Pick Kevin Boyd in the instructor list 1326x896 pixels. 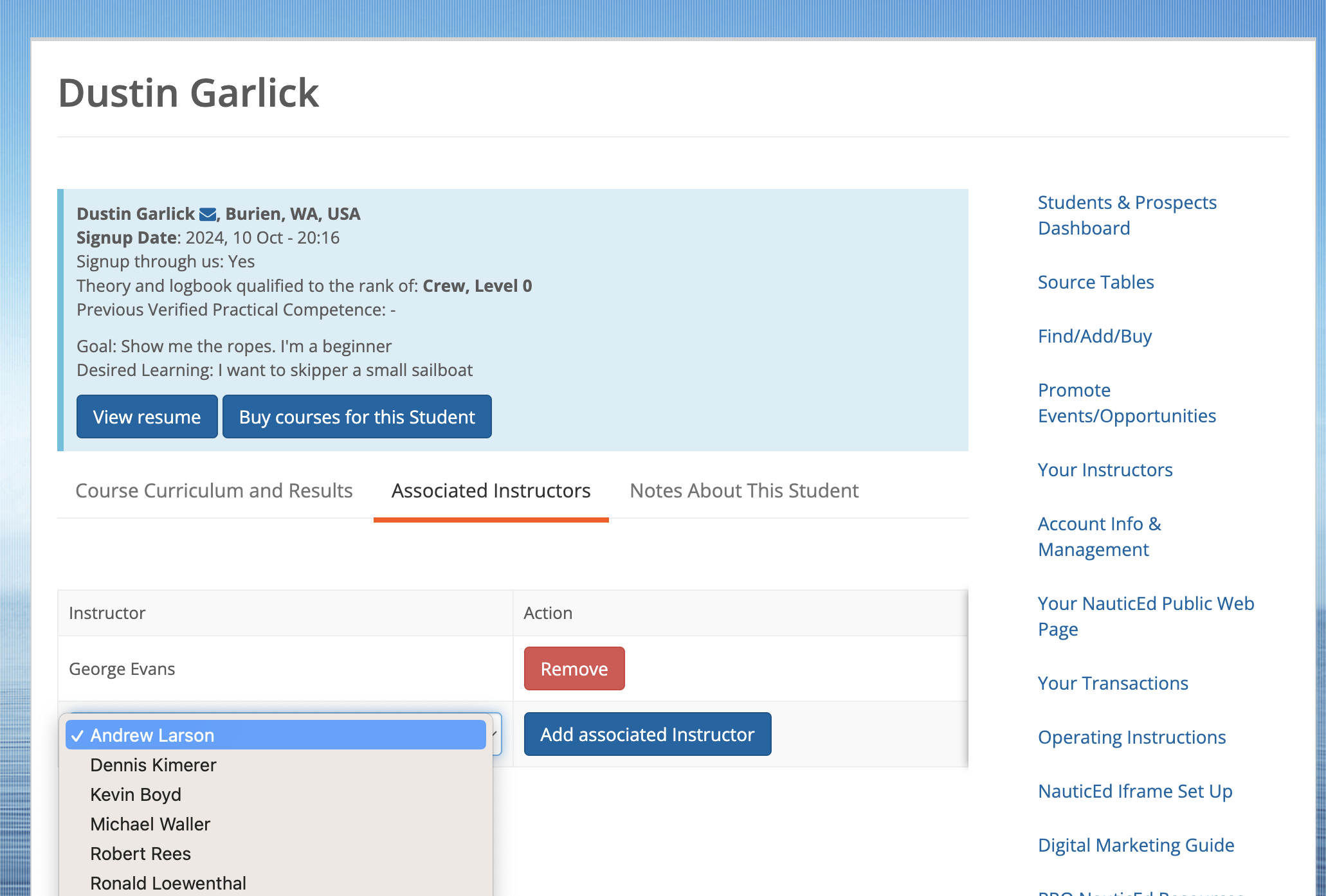[x=136, y=794]
